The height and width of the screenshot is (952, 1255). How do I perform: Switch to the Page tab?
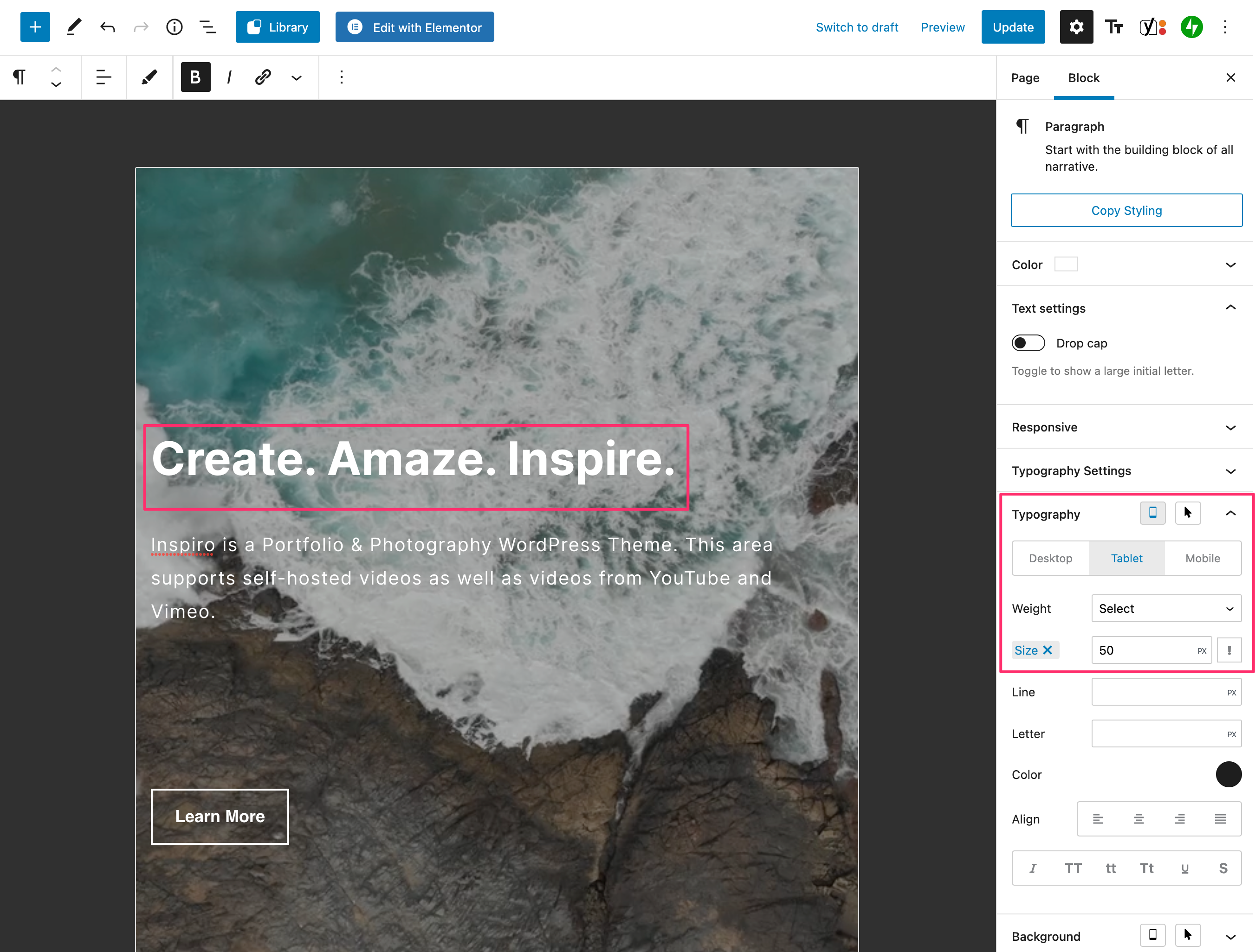(1025, 78)
